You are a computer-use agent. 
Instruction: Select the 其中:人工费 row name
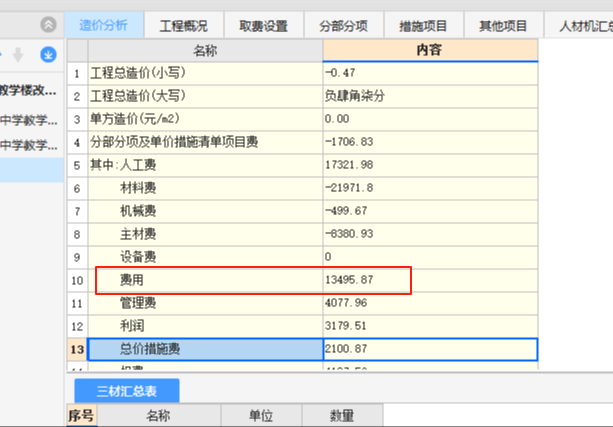(x=205, y=165)
